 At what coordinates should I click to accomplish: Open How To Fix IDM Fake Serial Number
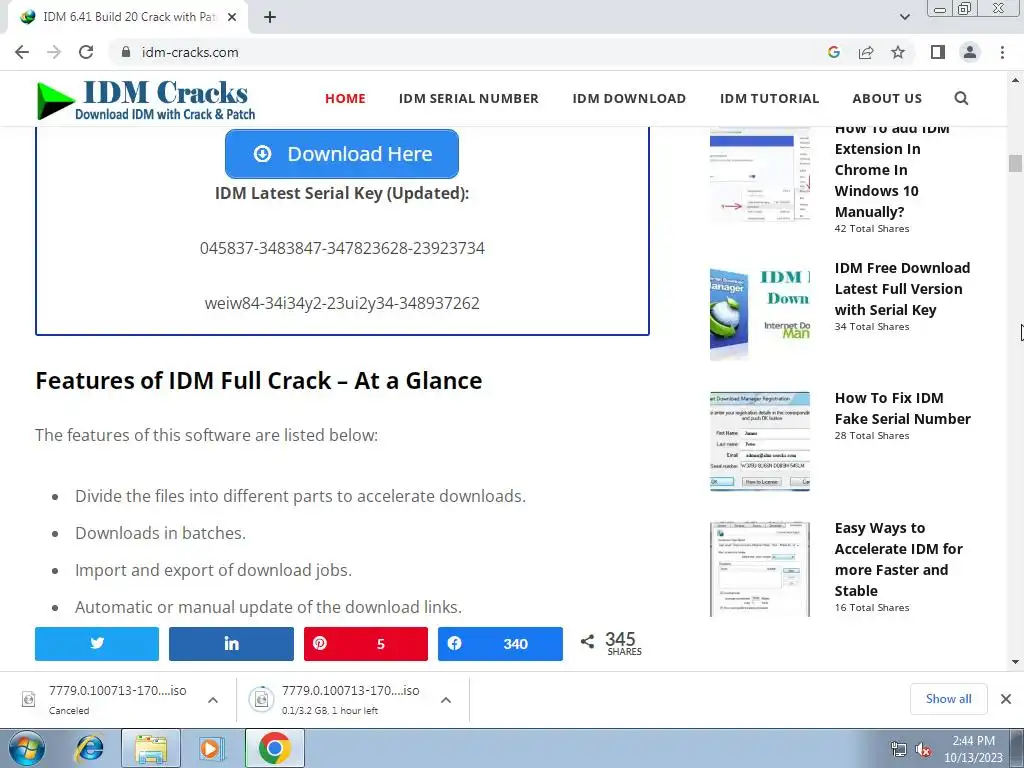click(902, 408)
